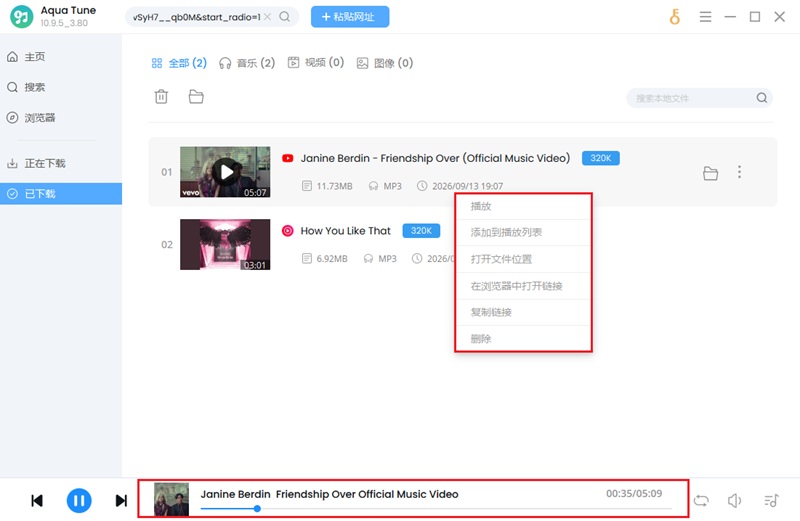Choose 复制链接 in context menu
800x521 pixels.
pos(523,312)
